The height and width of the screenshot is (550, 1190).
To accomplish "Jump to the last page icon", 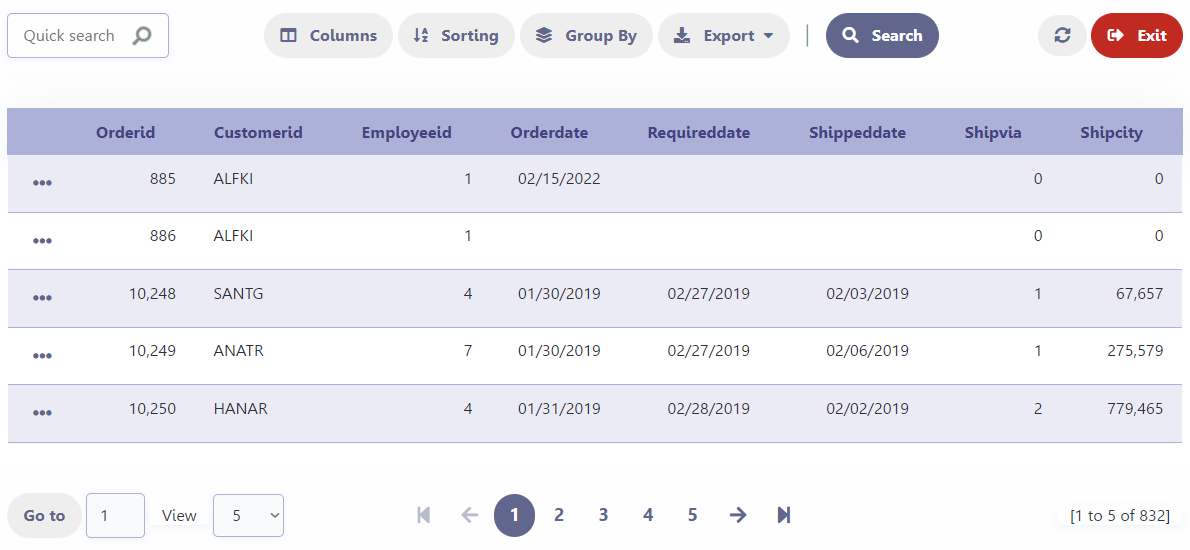I will 784,515.
